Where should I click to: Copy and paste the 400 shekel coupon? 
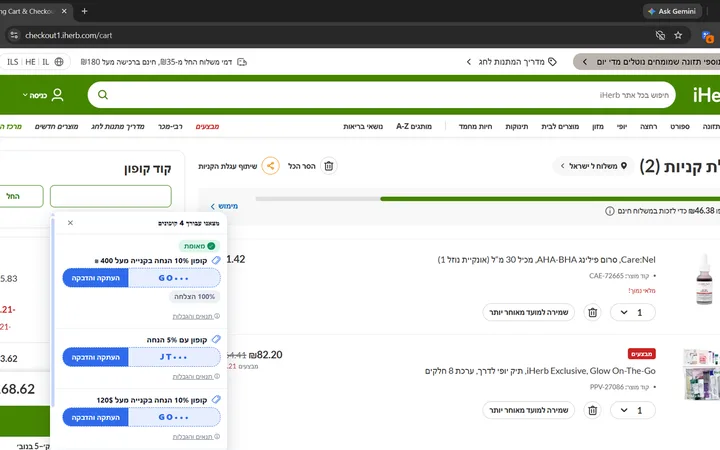pos(96,278)
